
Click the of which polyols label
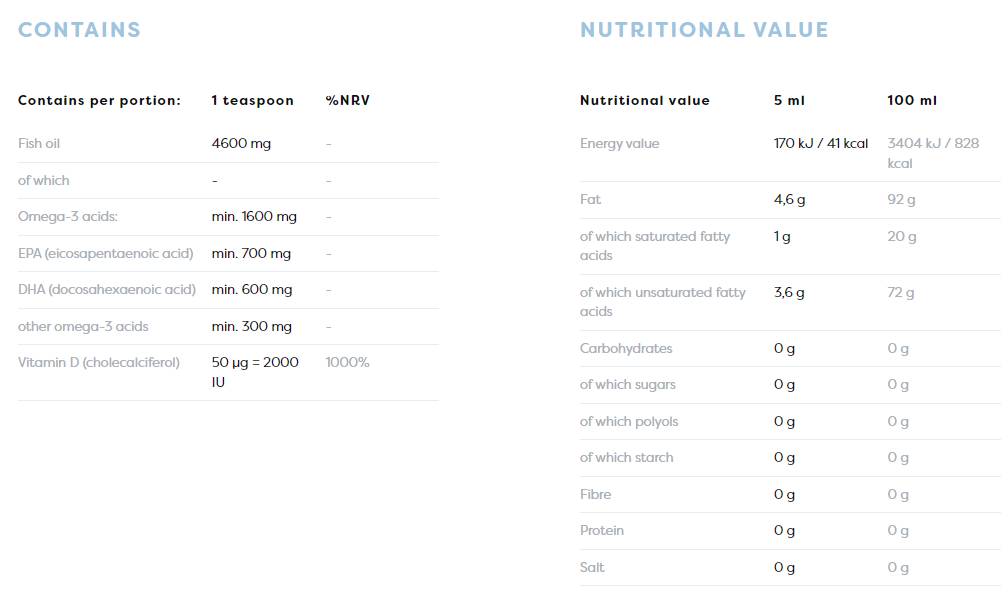629,422
